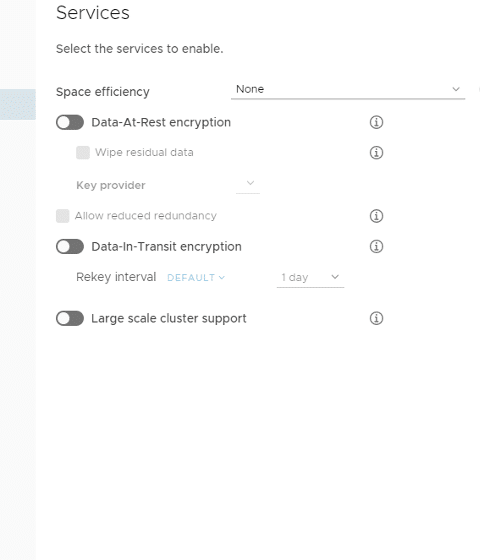Tick Allow reduced redundancy checkbox

62,216
